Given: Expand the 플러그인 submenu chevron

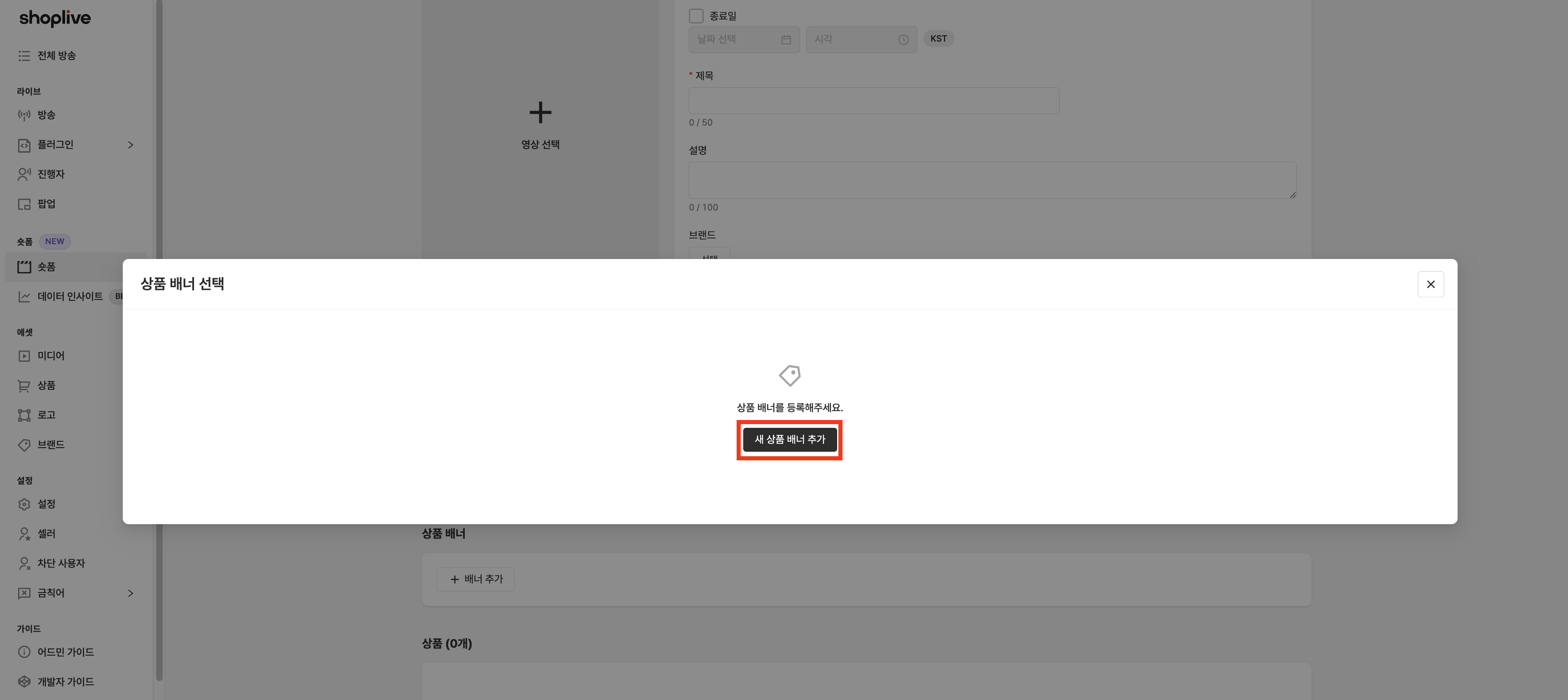Looking at the screenshot, I should 130,145.
